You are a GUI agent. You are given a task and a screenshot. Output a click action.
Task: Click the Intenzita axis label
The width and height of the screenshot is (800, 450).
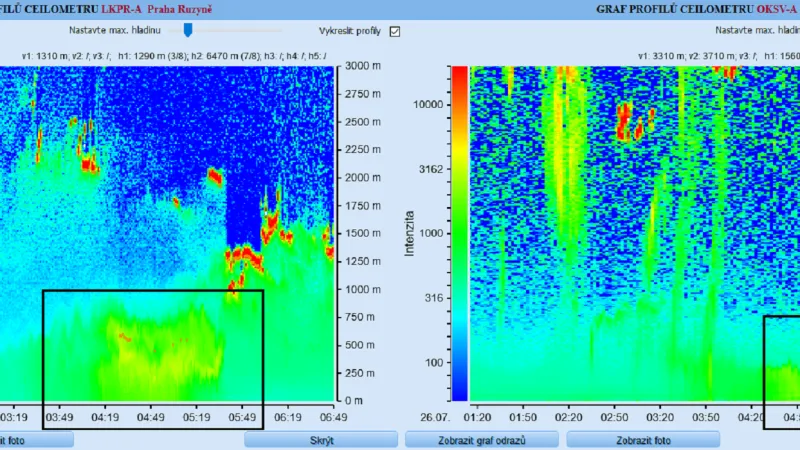pos(409,233)
